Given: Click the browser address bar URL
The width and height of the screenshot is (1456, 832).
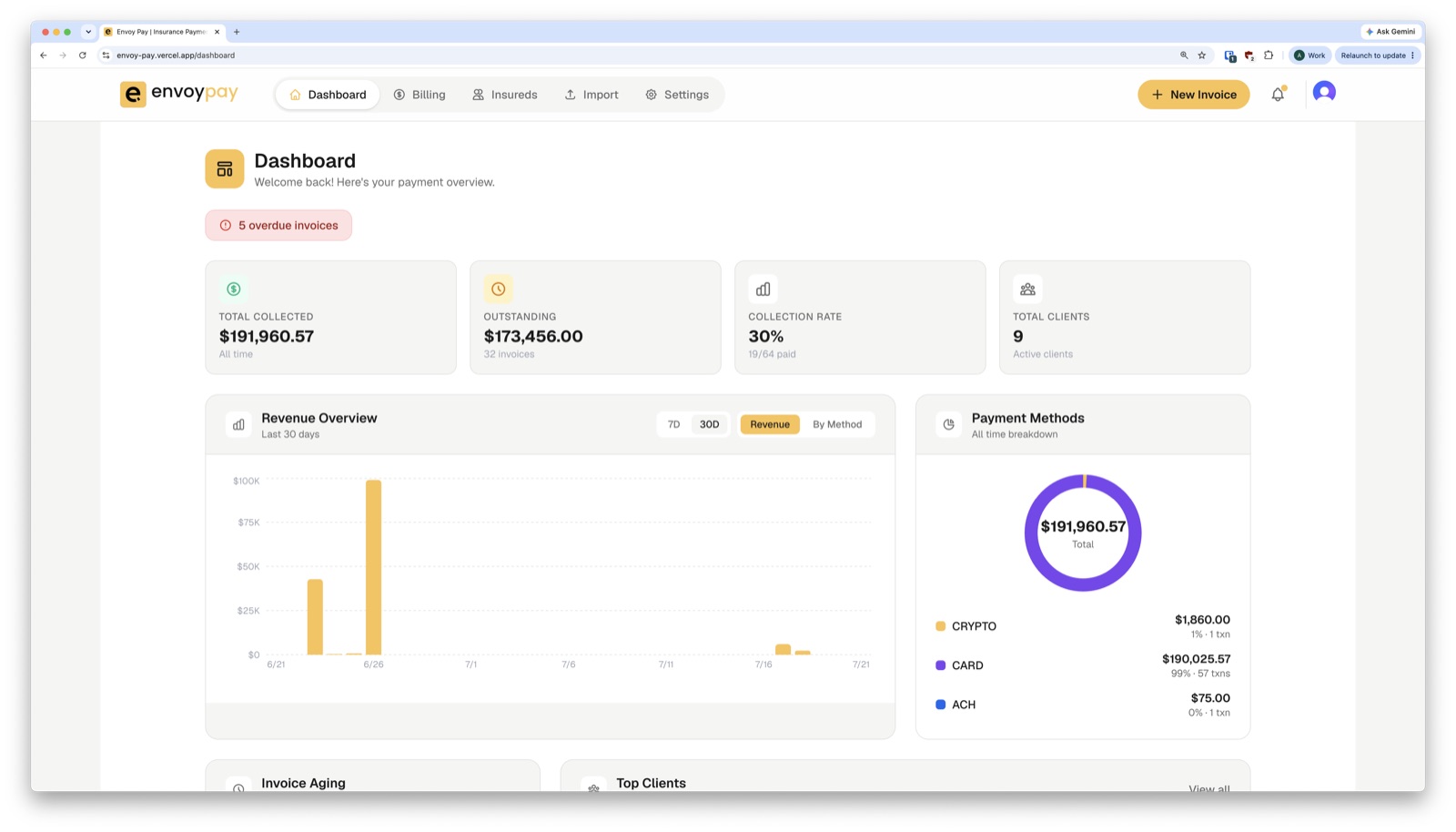Looking at the screenshot, I should [176, 56].
